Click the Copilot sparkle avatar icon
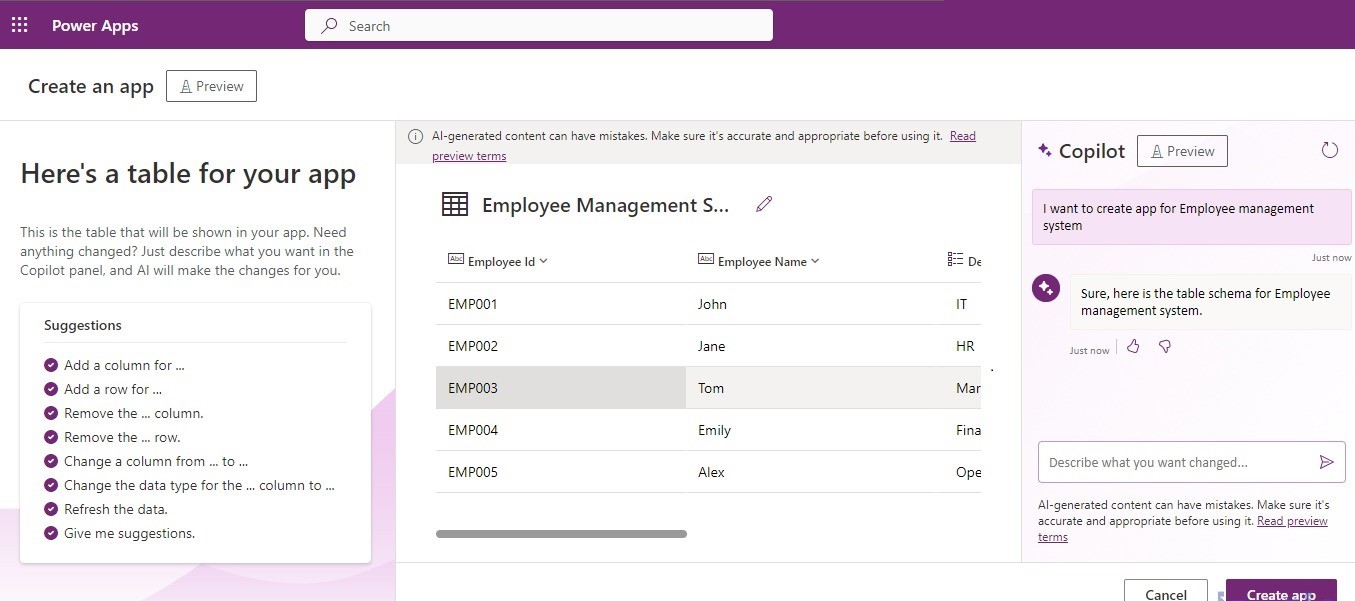This screenshot has height=601, width=1355. [x=1046, y=289]
